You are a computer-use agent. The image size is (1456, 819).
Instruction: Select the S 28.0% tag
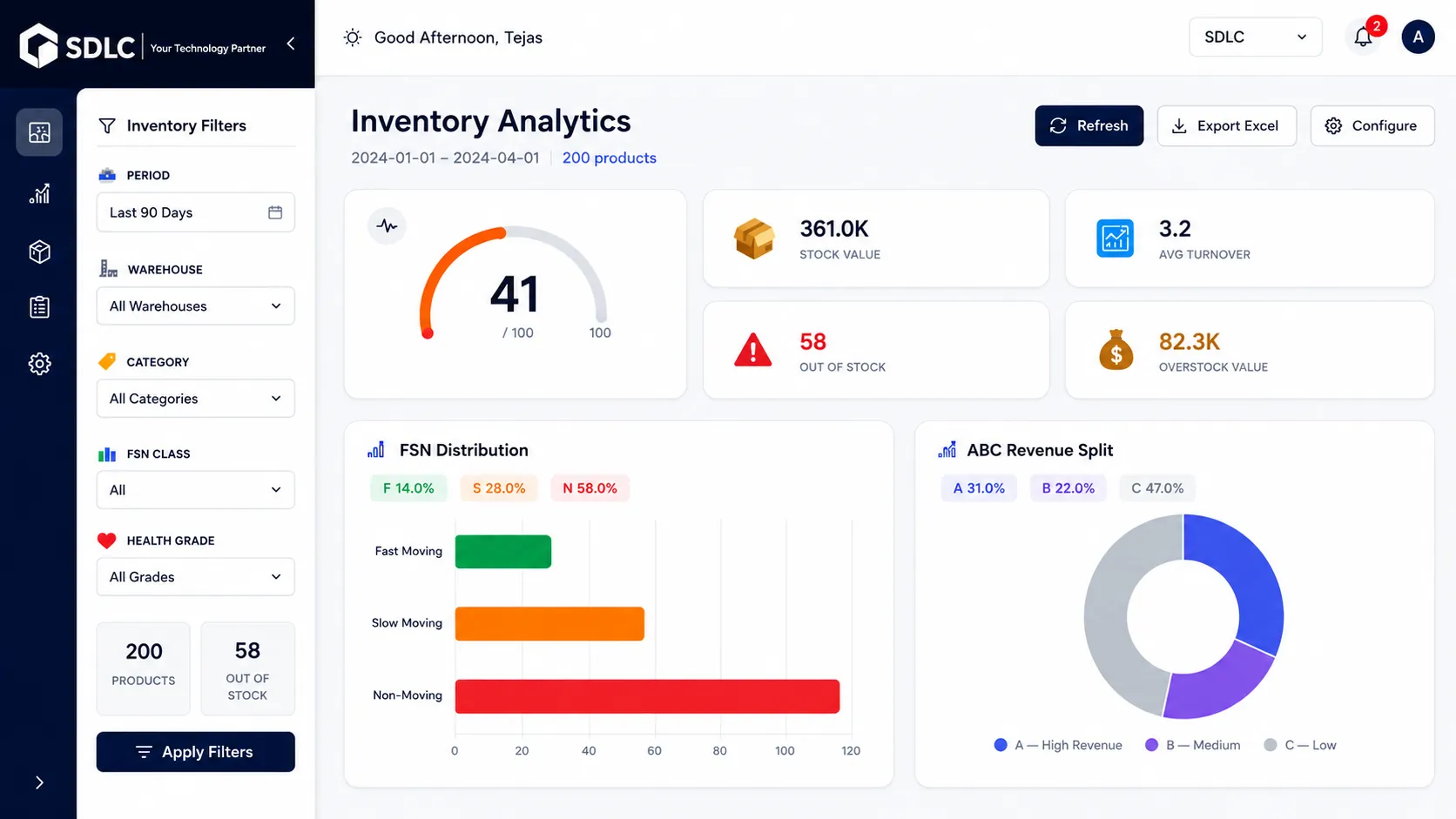coord(499,488)
